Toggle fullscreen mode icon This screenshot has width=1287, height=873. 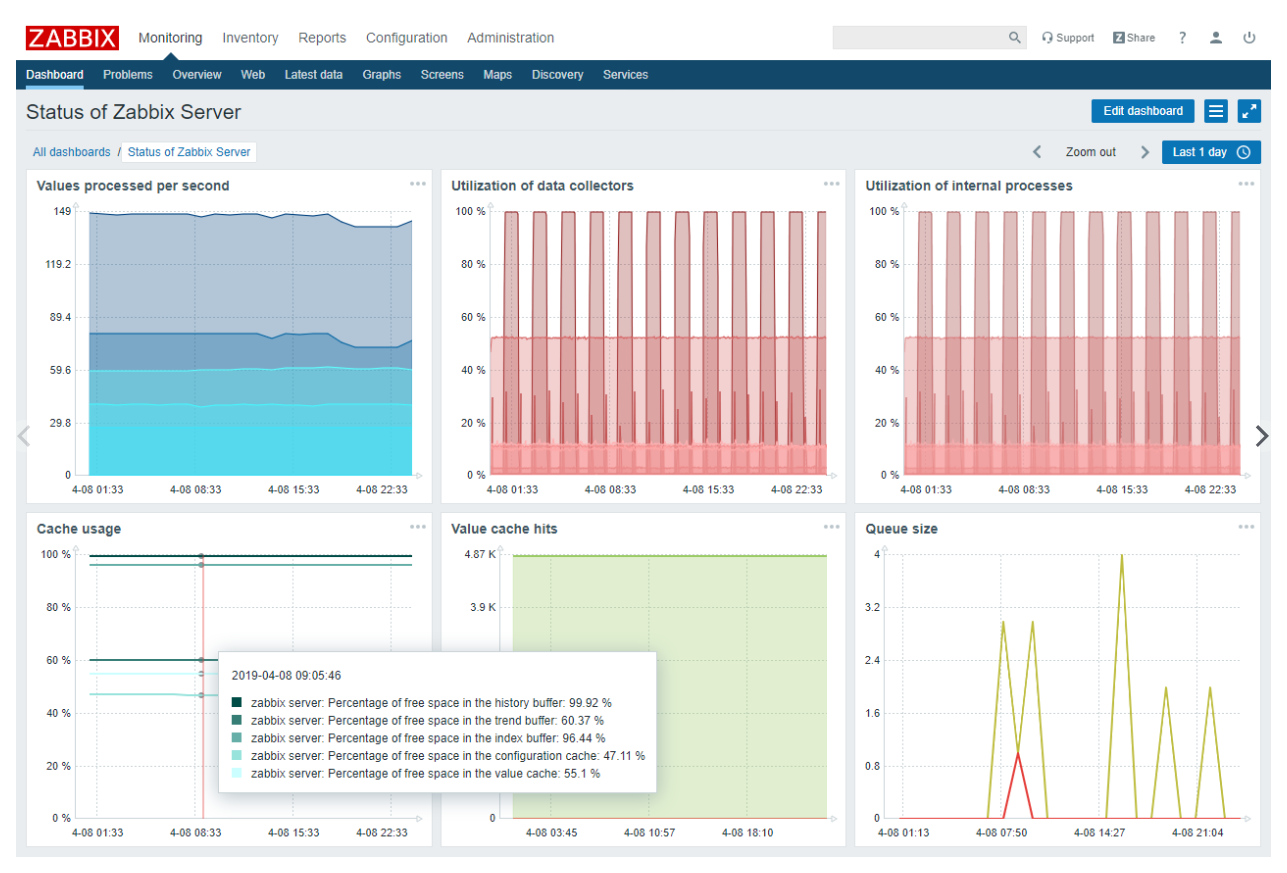coord(1249,111)
